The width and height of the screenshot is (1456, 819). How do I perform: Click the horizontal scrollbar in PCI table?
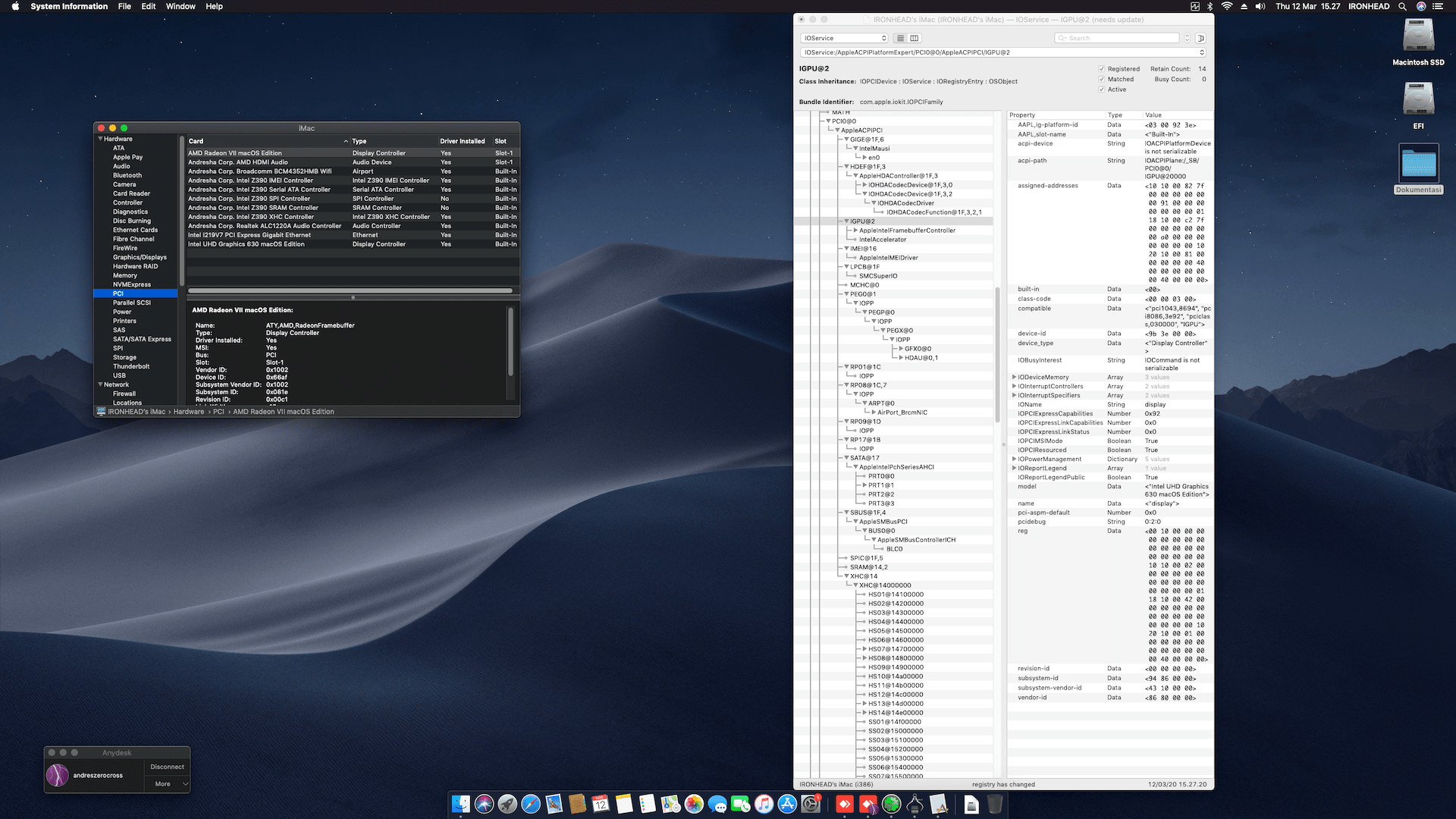click(350, 290)
